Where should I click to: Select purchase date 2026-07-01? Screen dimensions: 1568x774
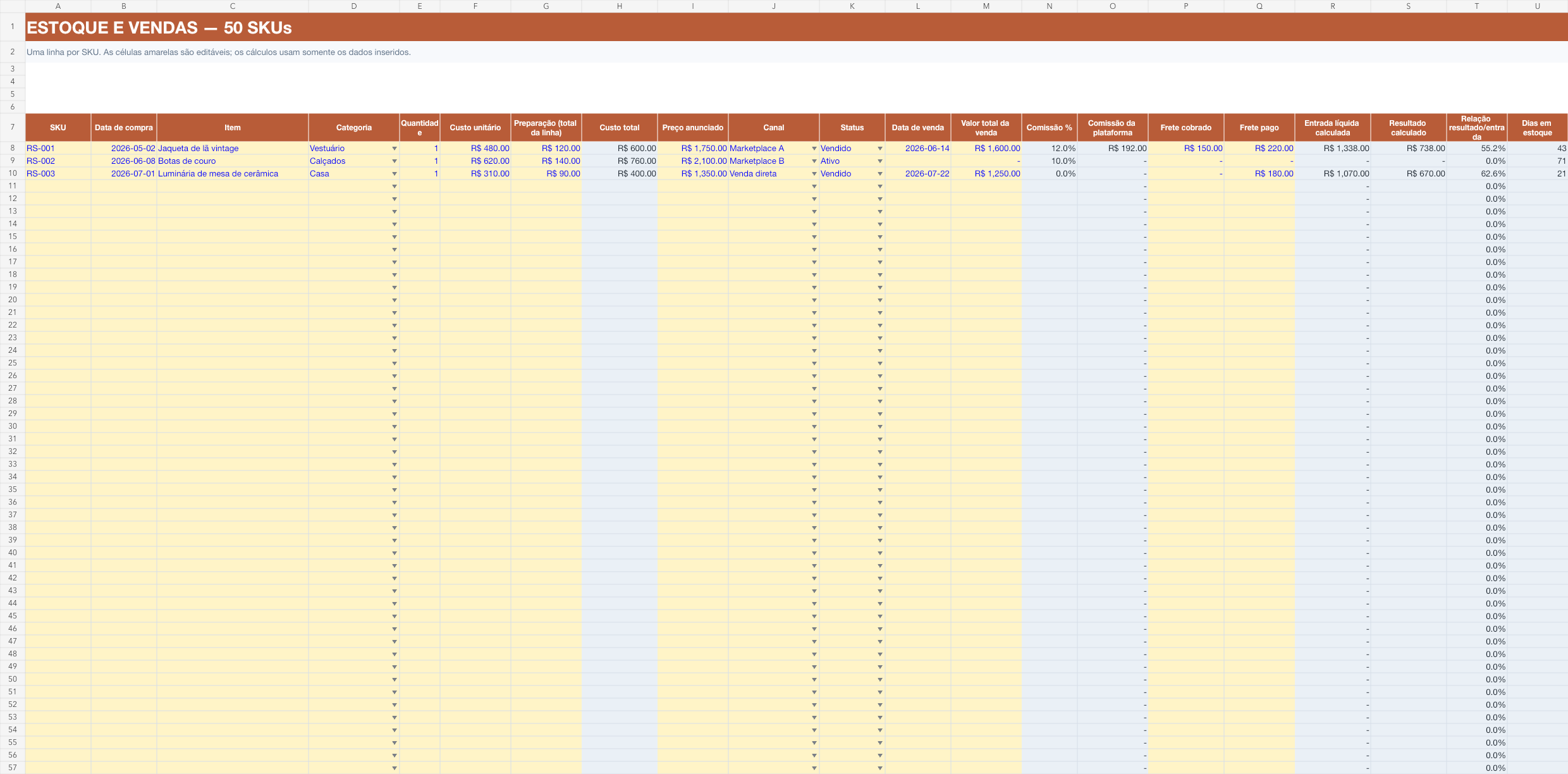click(x=124, y=173)
